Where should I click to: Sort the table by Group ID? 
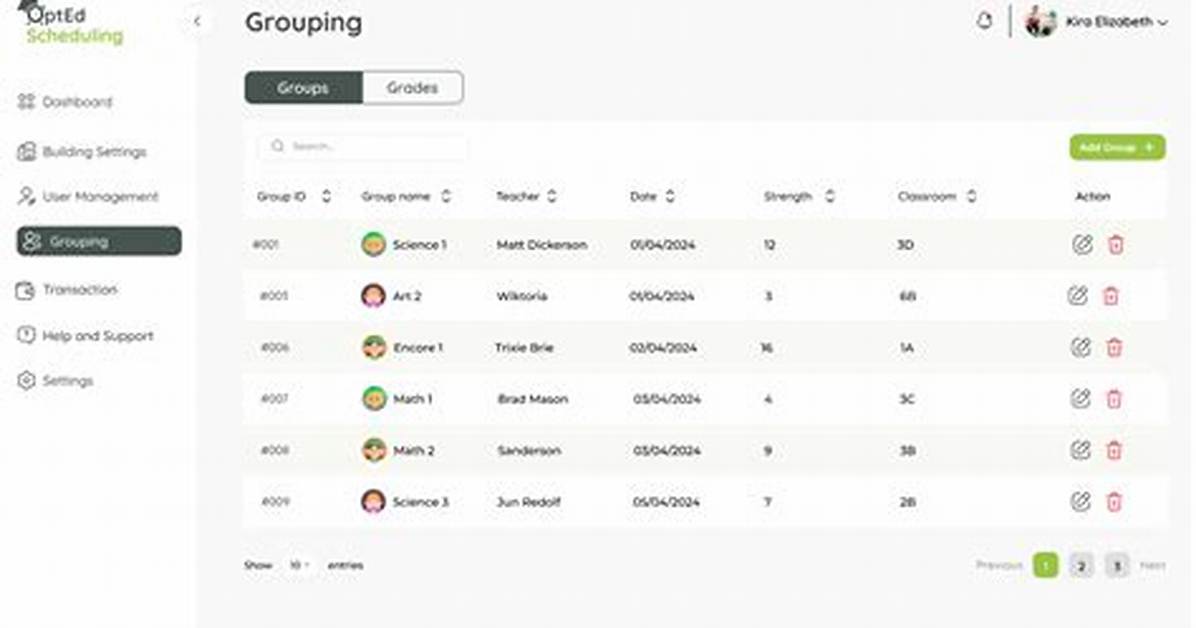[326, 196]
